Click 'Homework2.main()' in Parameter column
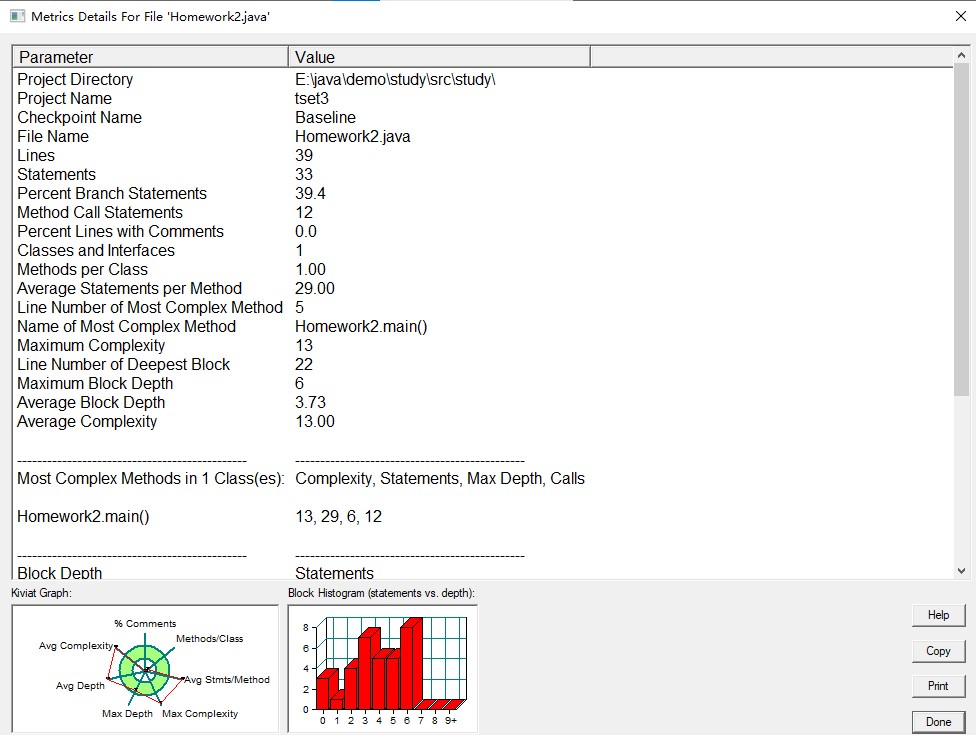Screen dimensions: 976x735 pyautogui.click(x=83, y=516)
